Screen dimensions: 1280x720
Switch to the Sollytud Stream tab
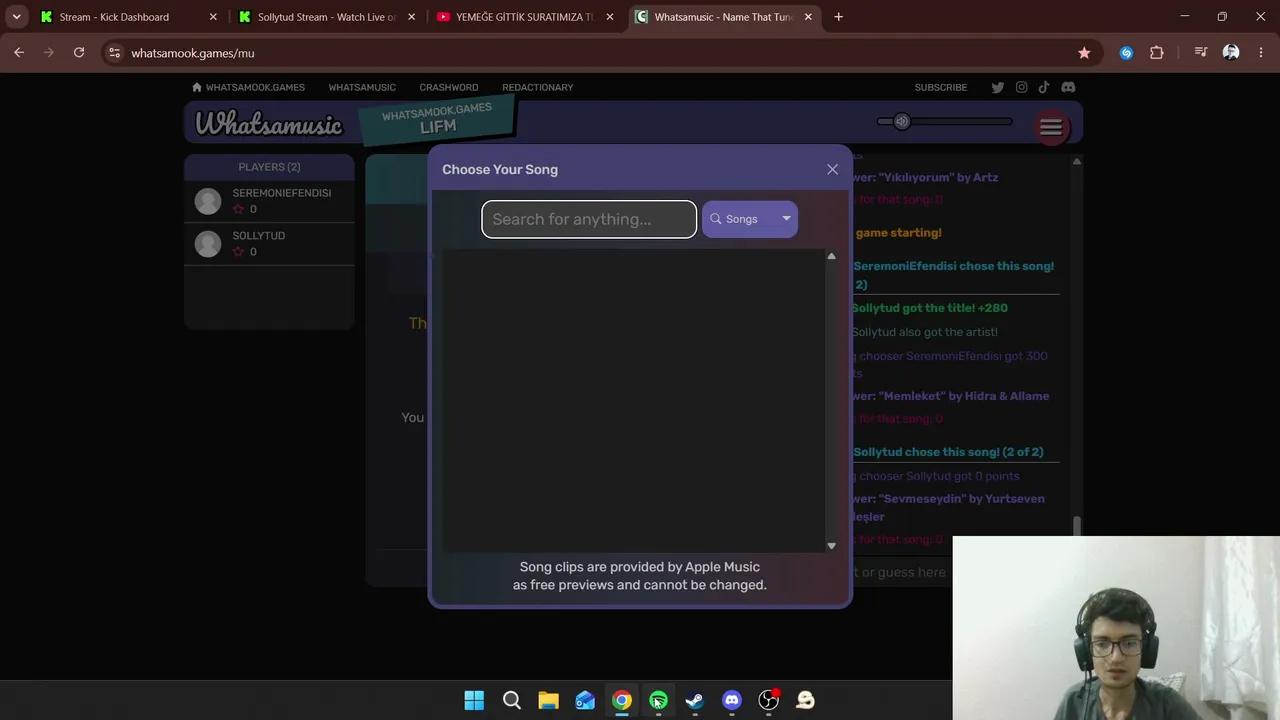326,17
